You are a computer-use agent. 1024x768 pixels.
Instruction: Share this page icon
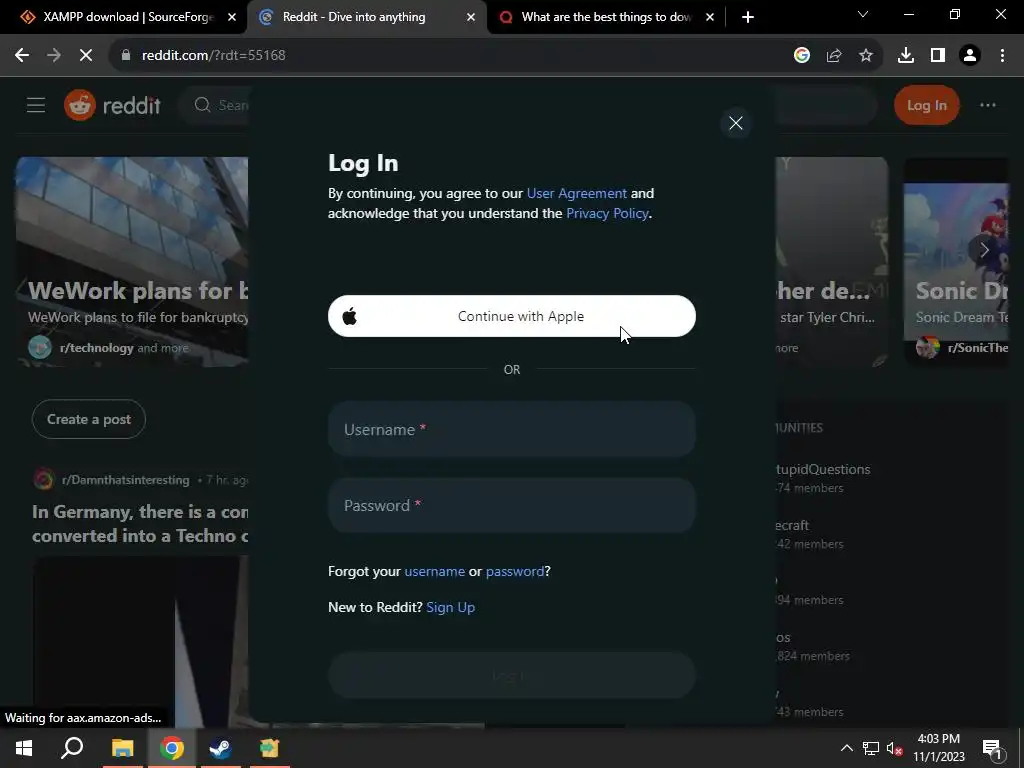click(833, 56)
